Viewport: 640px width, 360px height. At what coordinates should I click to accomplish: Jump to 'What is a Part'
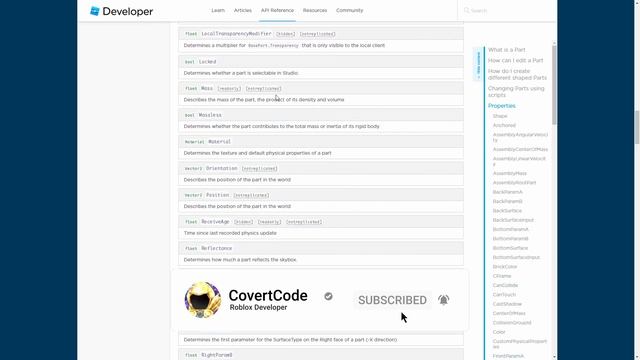(x=507, y=50)
